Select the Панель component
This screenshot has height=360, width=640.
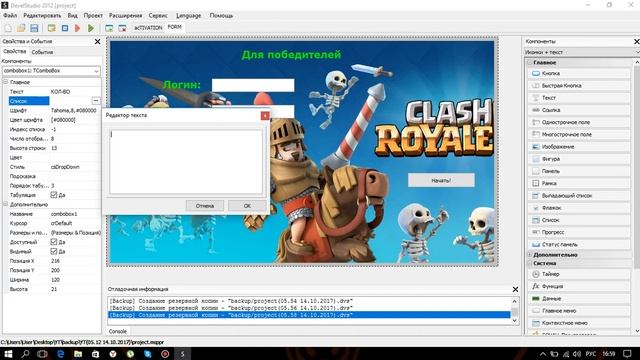580,171
